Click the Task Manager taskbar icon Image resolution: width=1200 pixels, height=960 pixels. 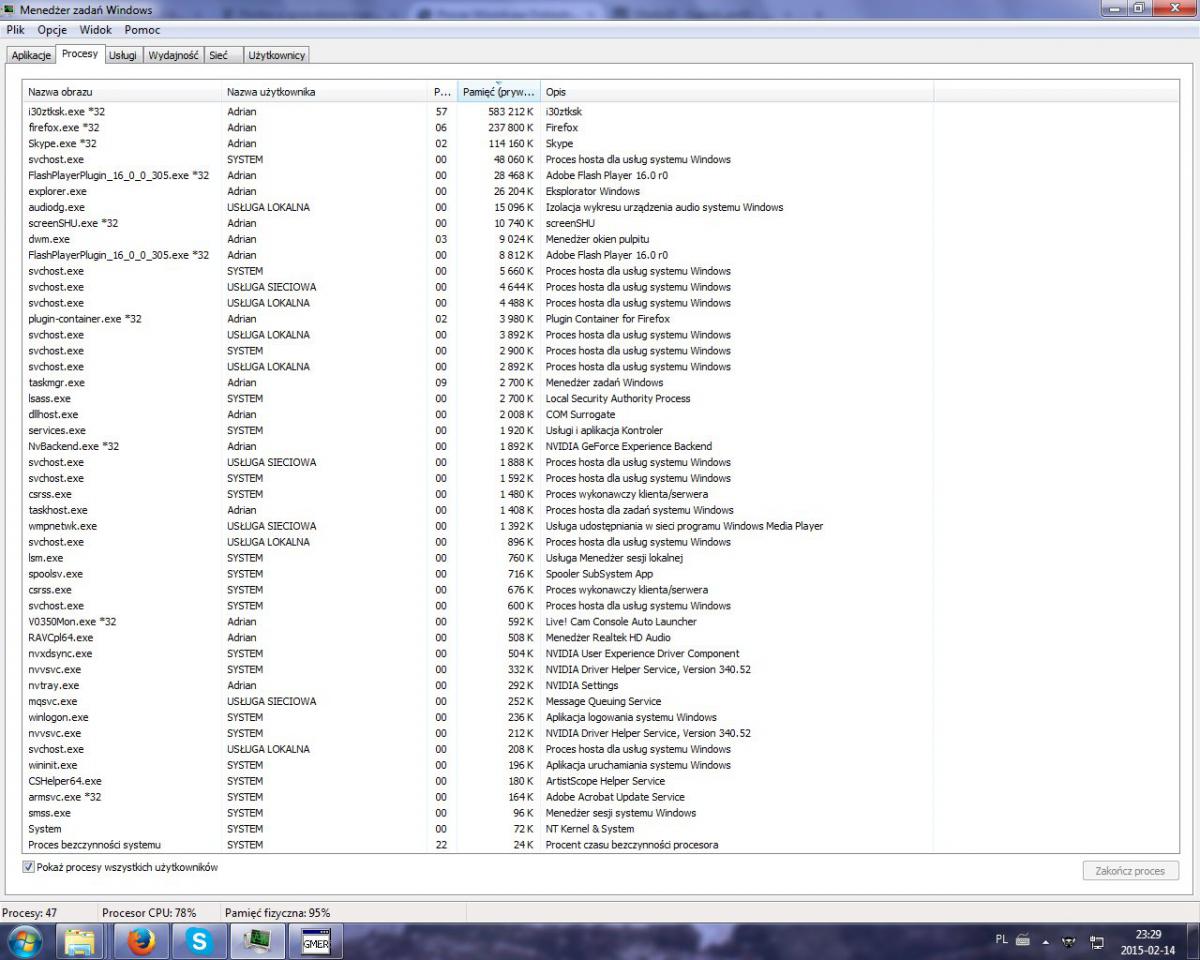coord(258,941)
